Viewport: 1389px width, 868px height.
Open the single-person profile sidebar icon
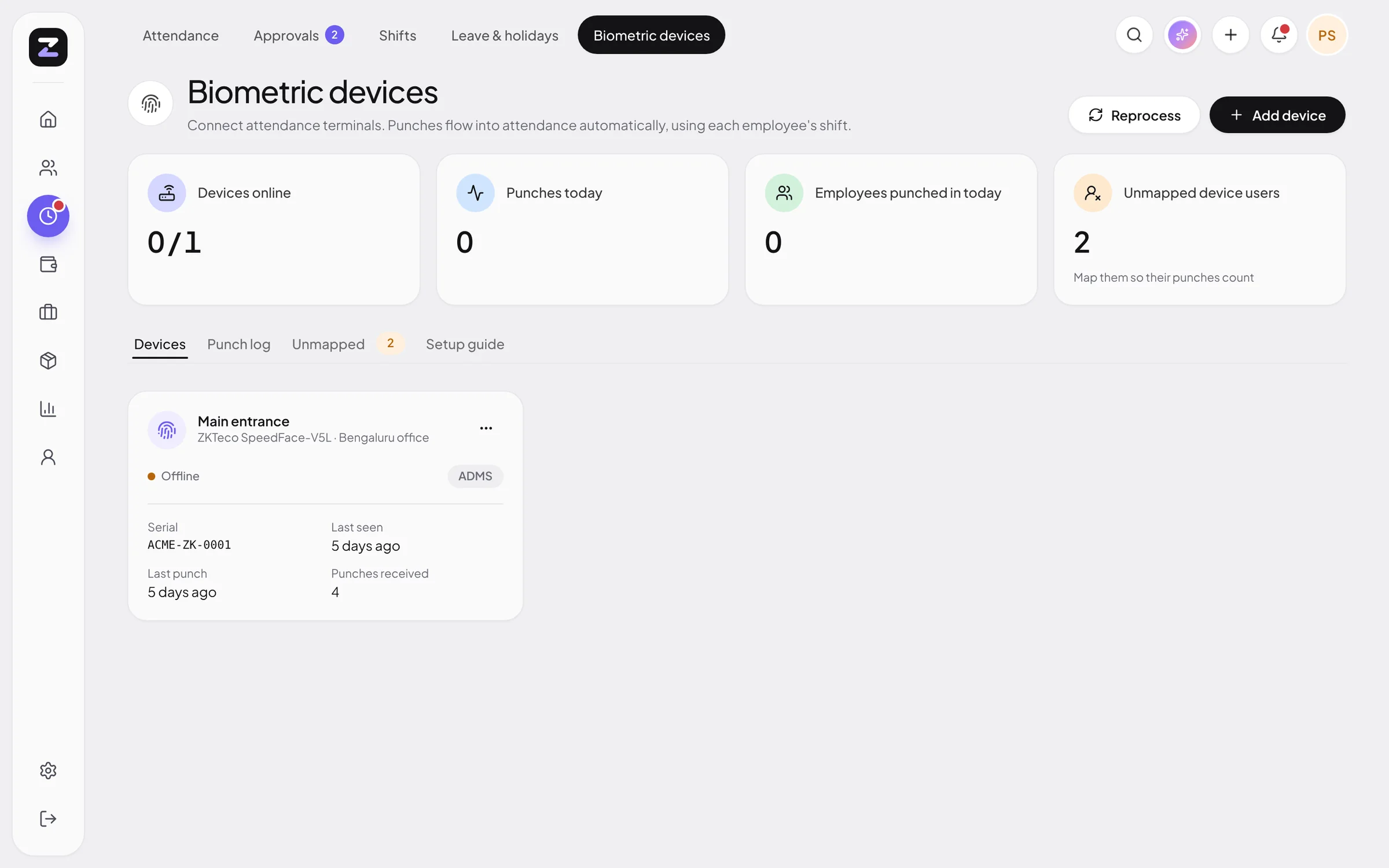[48, 457]
